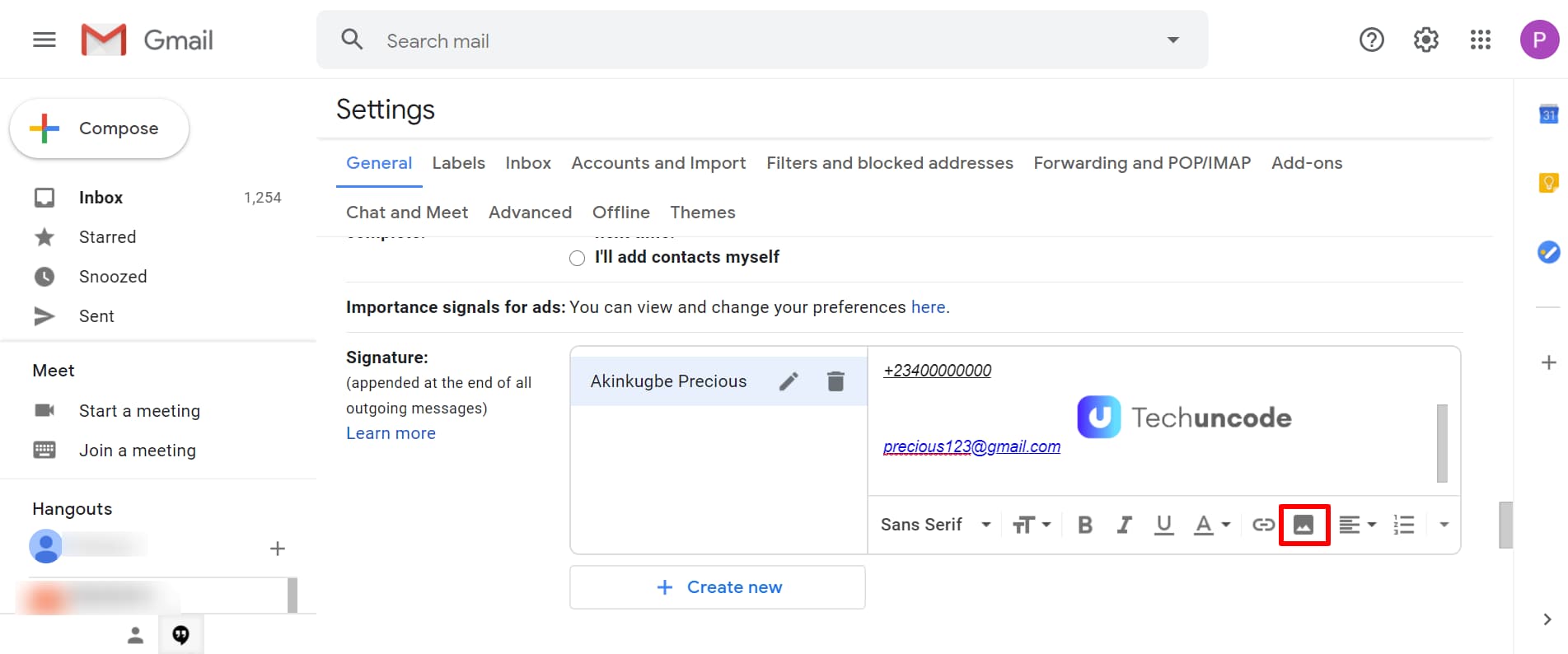Viewport: 1568px width, 654px height.
Task: Delete the Akinkugbe Precious signature
Action: (835, 381)
